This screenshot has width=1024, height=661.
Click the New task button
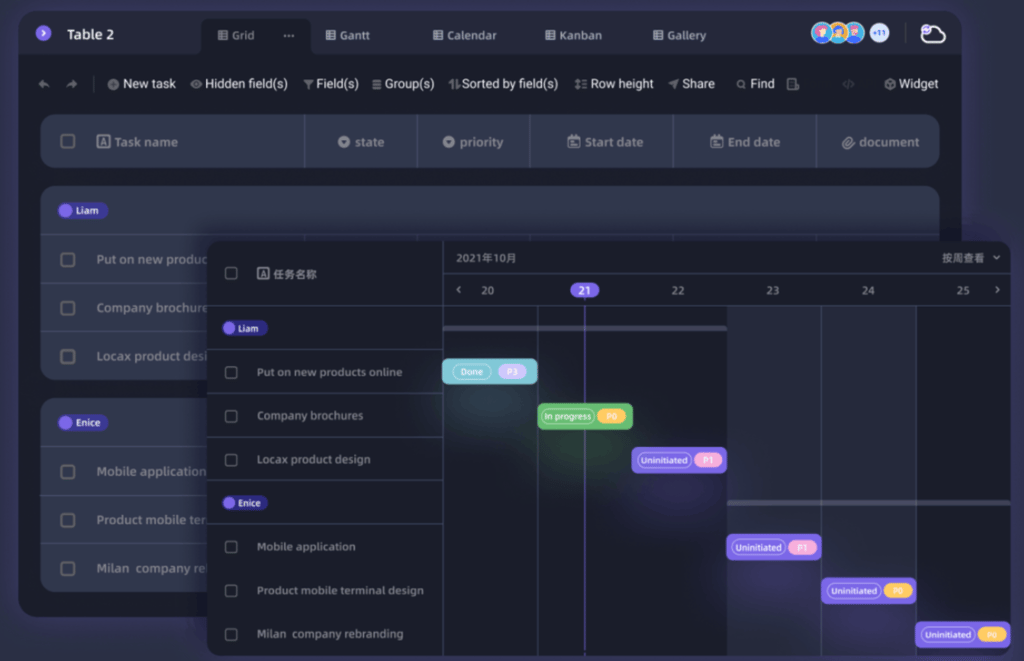(141, 84)
